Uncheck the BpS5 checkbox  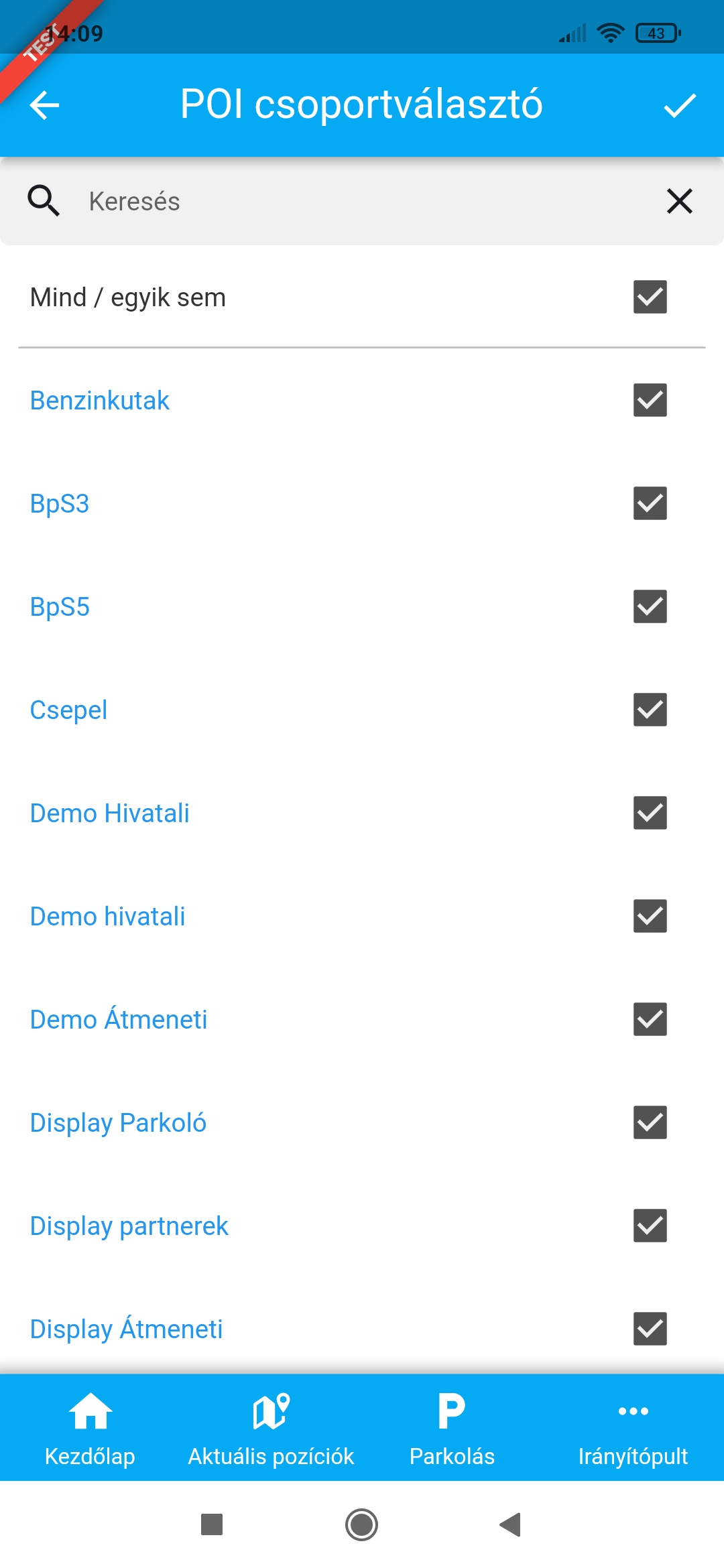[x=650, y=606]
